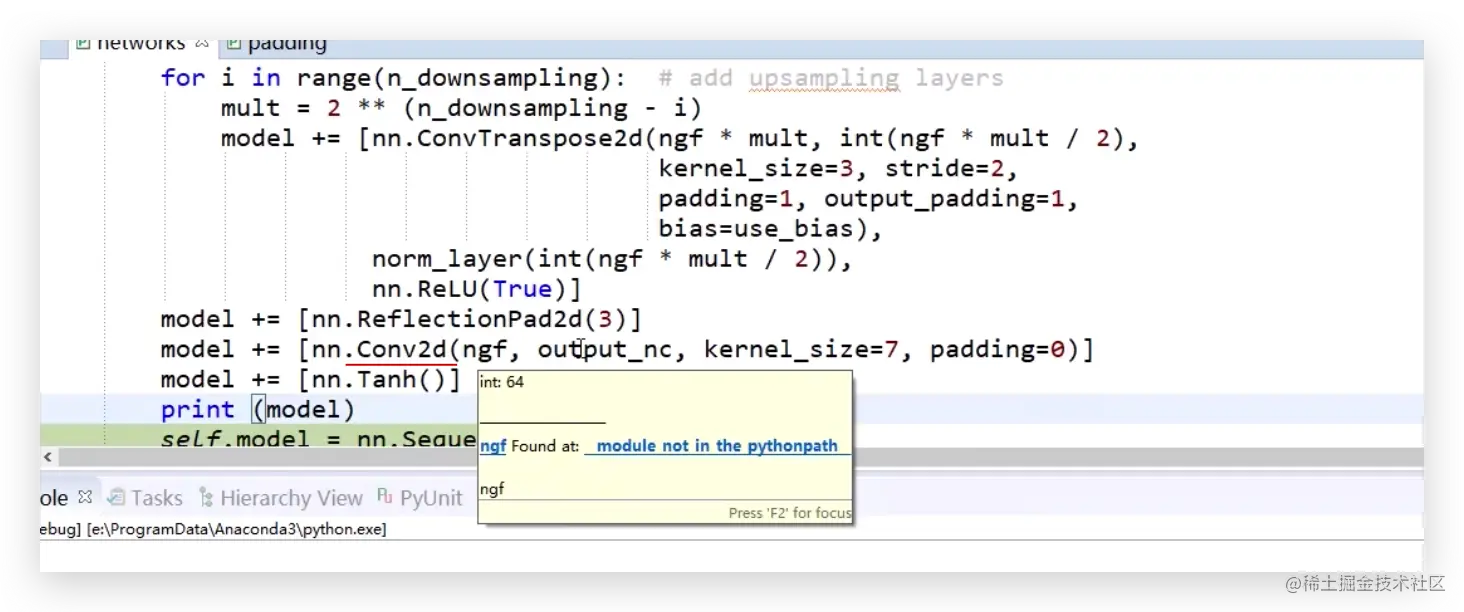Screen dimensions: 1464x612
Task: Click 'output_nc' argument in Conv2d call
Action: pyautogui.click(x=605, y=349)
